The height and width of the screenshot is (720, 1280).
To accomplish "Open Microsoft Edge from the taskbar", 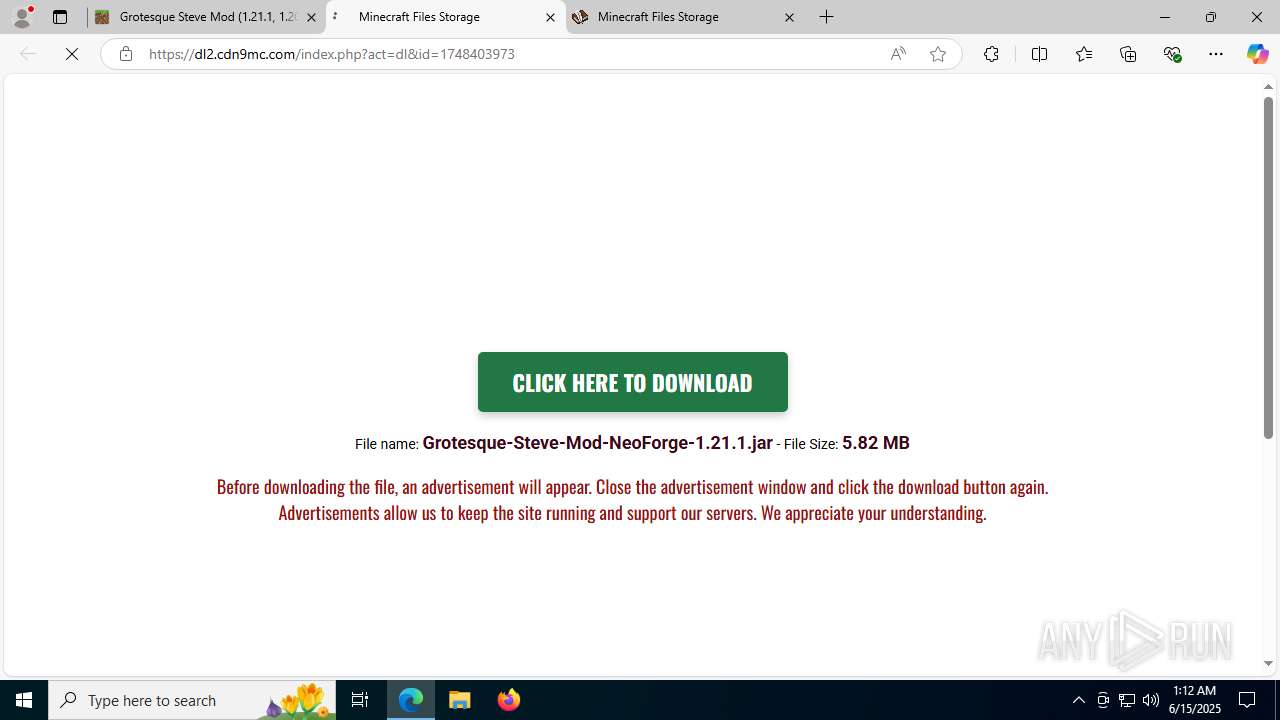I will point(411,700).
